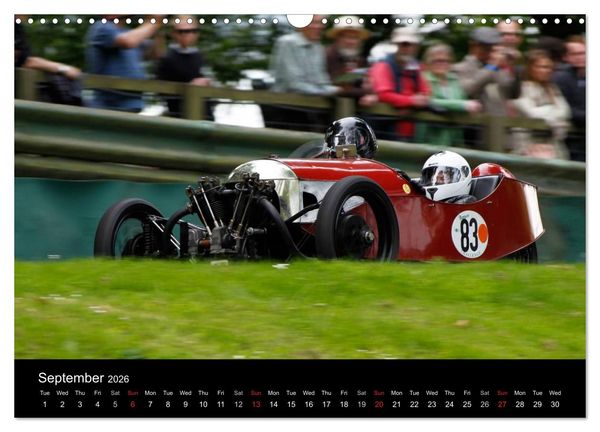Screen dimensions: 600x432
Task: Select date 7 in the calendar strip
Action: click(x=150, y=404)
